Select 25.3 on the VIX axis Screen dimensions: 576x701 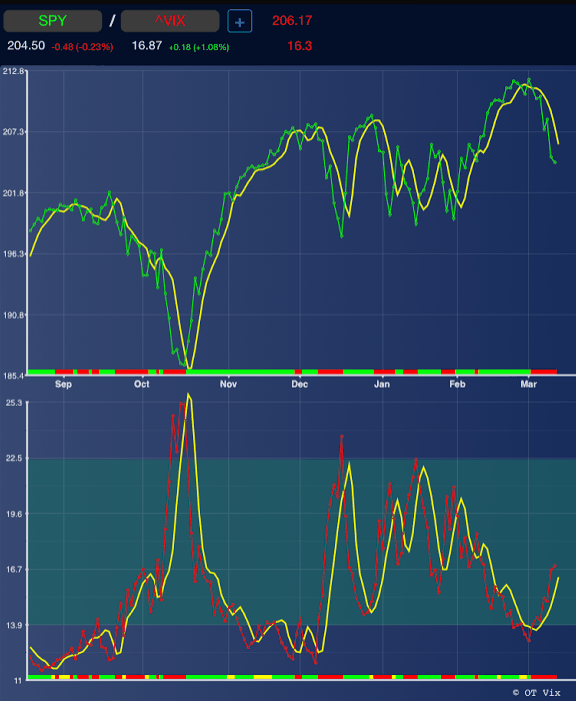point(13,403)
